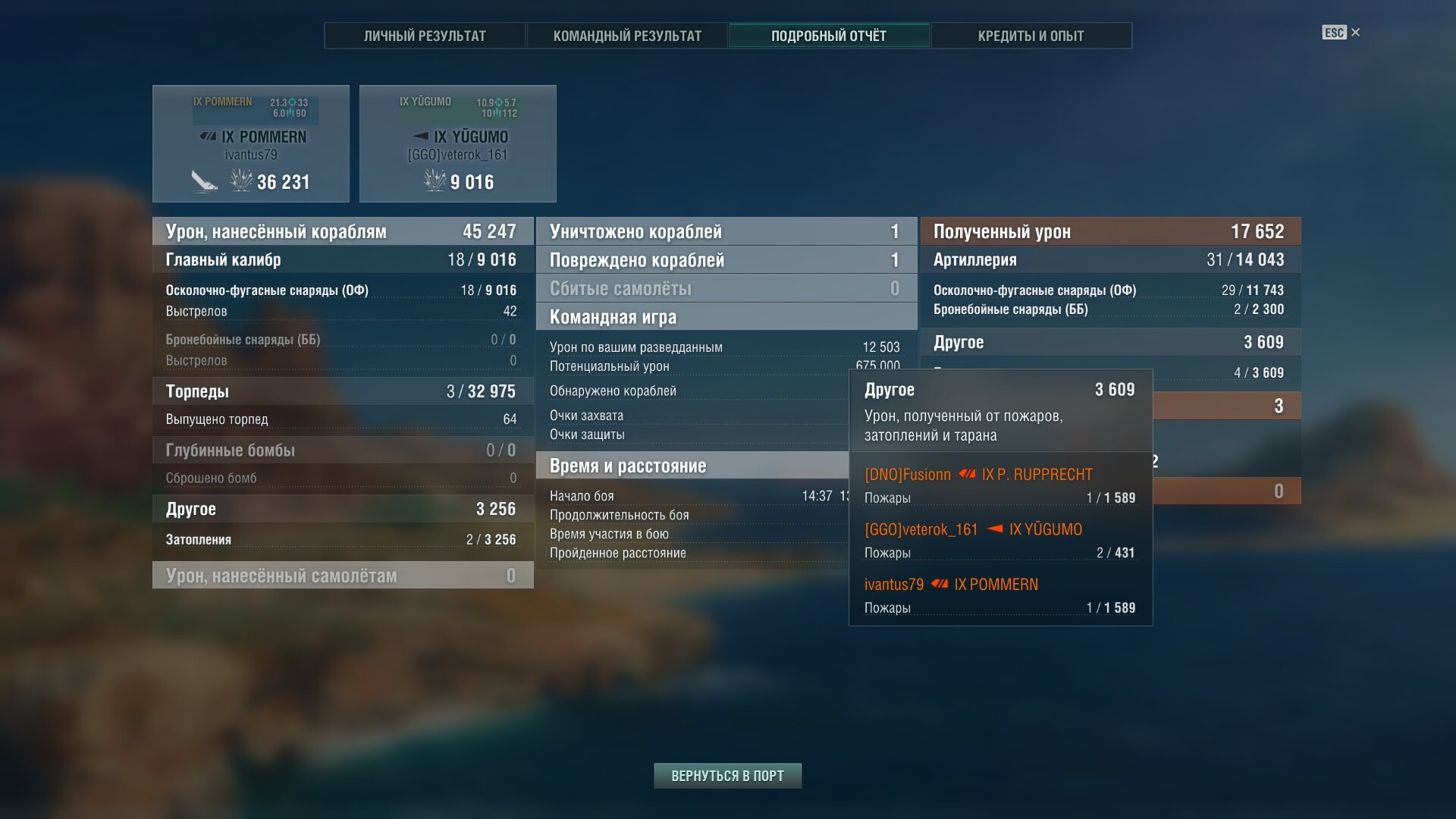Select the IX Yūgumo veterok_161 ship card
This screenshot has width=1456, height=819.
pyautogui.click(x=458, y=143)
